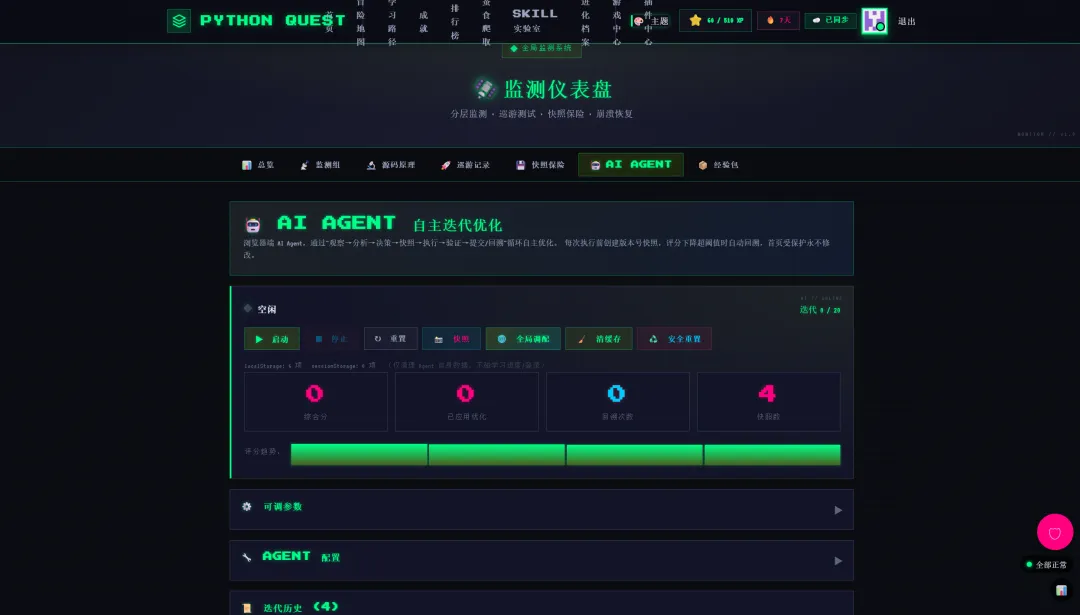Expand the AGENT 配置 section arrow
1080x615 pixels.
tap(838, 561)
